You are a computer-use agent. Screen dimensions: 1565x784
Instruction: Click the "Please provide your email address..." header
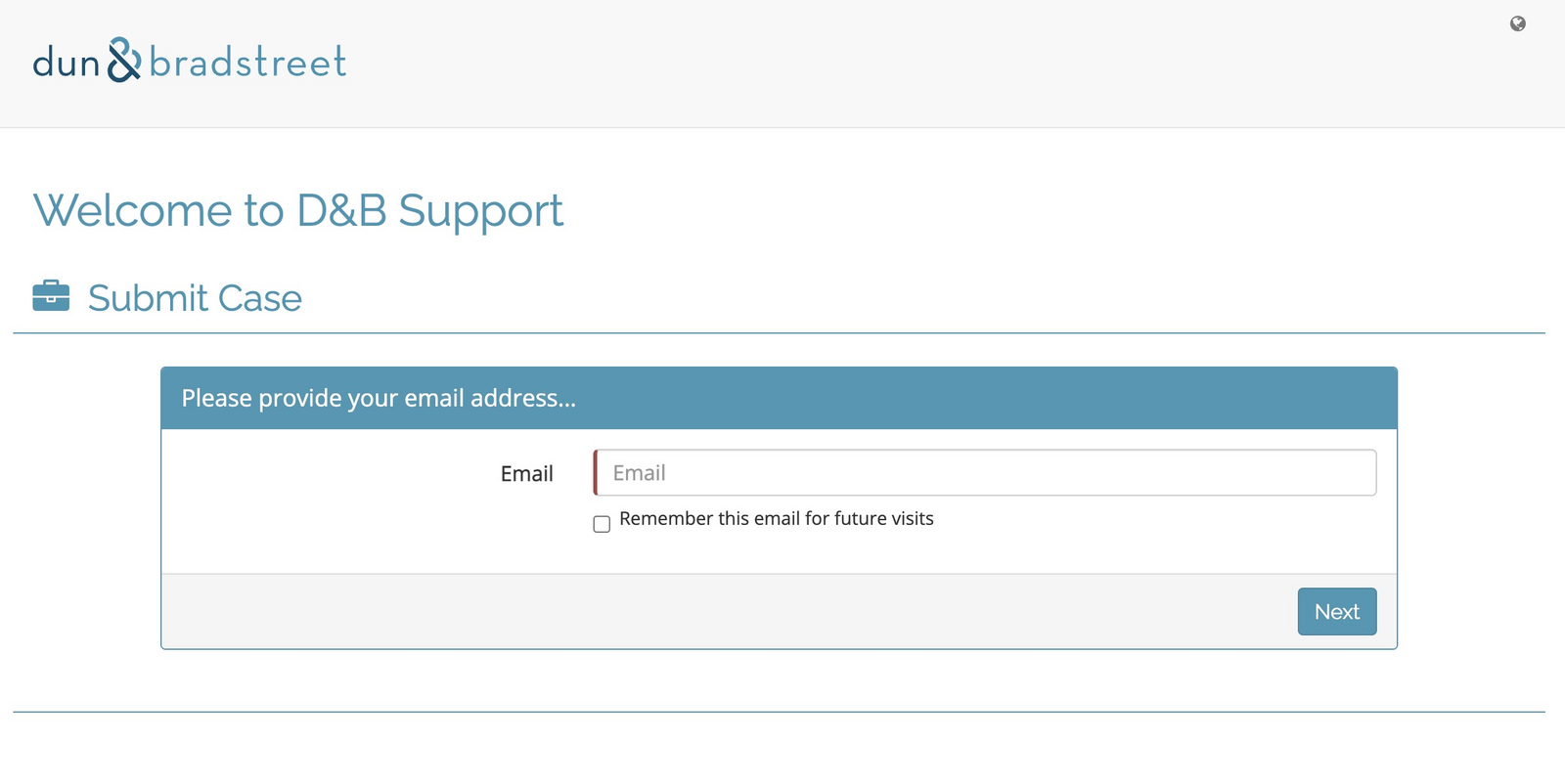coord(379,398)
